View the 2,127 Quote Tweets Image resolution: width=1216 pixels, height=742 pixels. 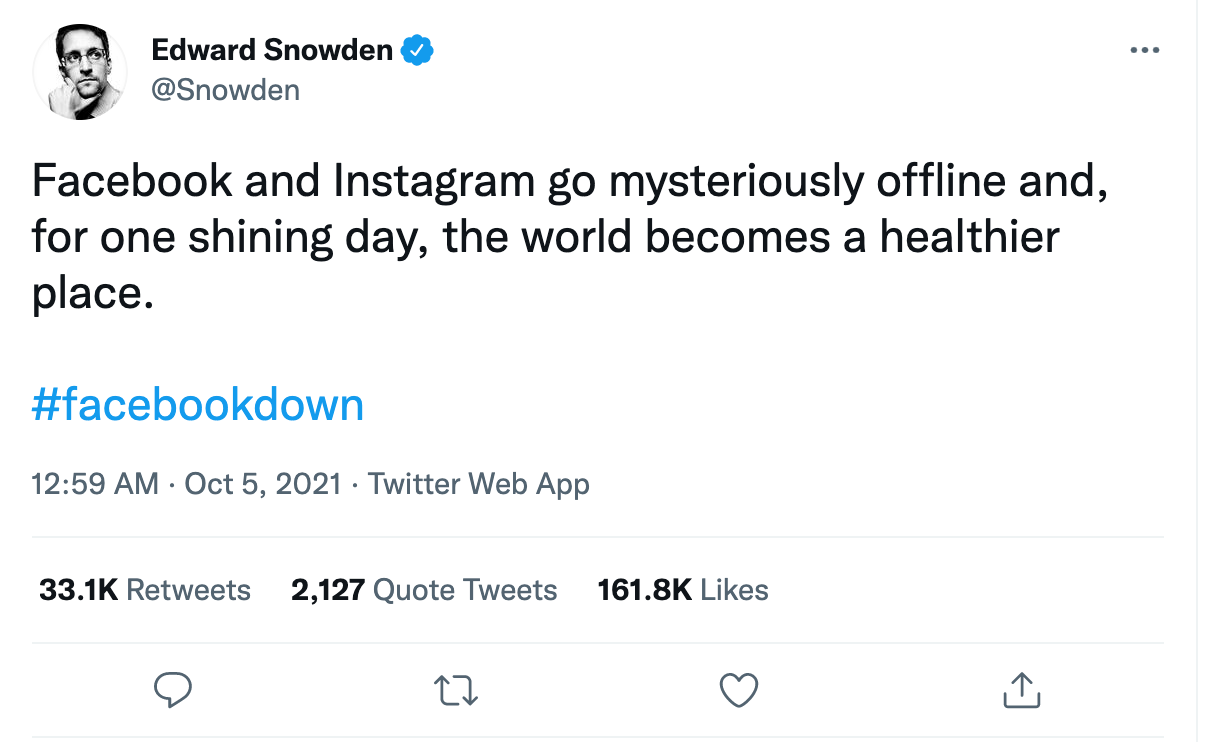(424, 590)
